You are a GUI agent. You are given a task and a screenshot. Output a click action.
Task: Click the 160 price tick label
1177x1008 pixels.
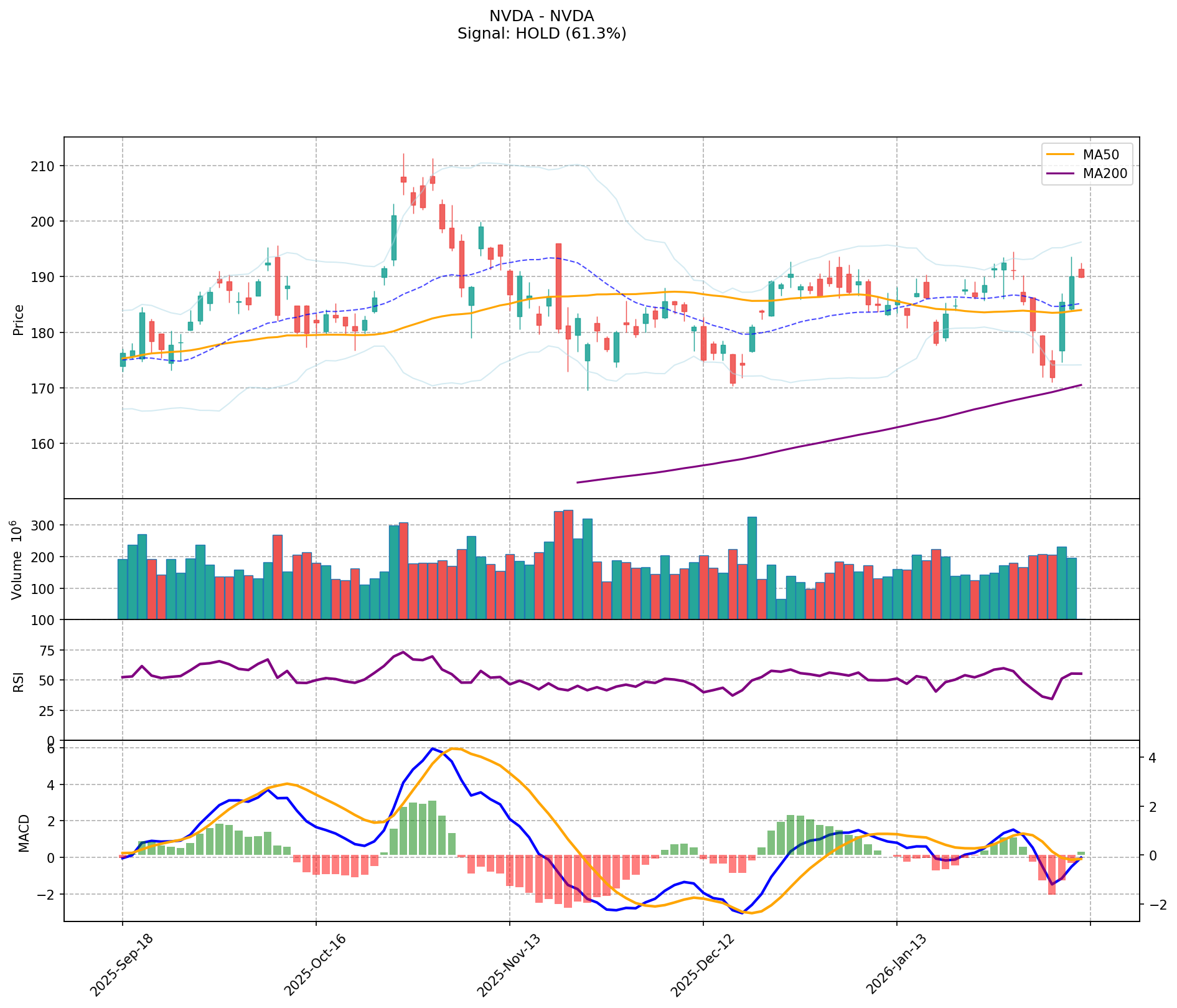[x=45, y=444]
